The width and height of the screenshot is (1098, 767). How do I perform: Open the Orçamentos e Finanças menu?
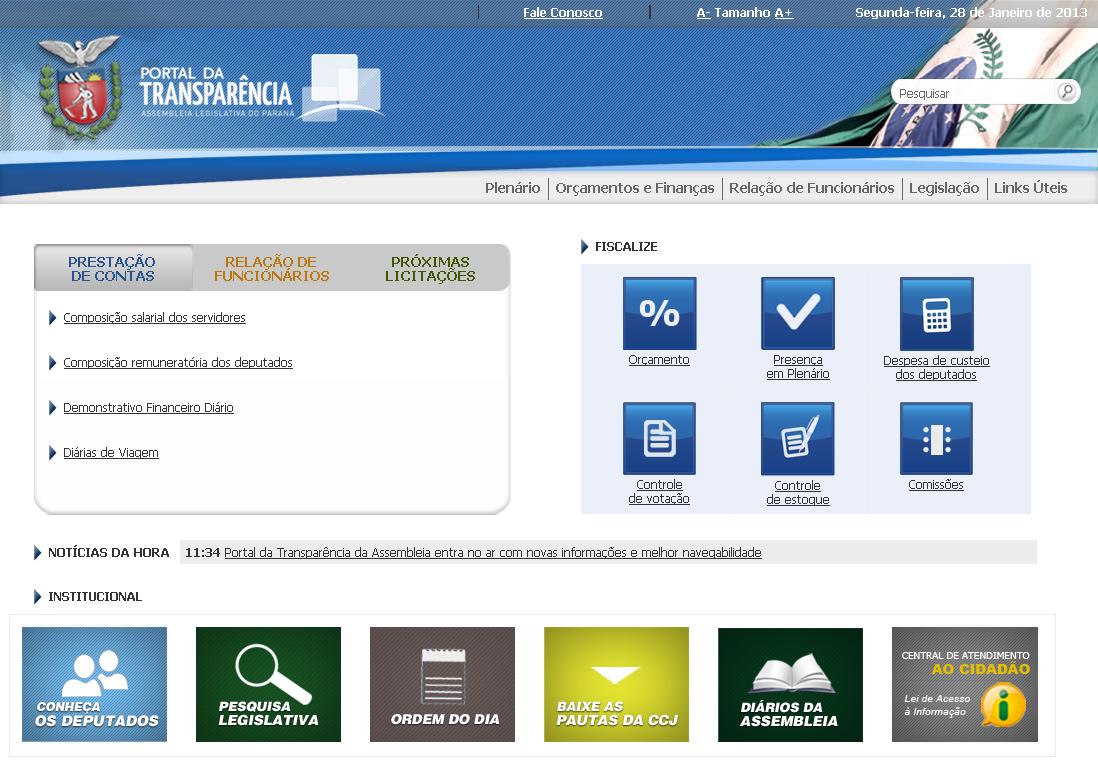coord(635,188)
